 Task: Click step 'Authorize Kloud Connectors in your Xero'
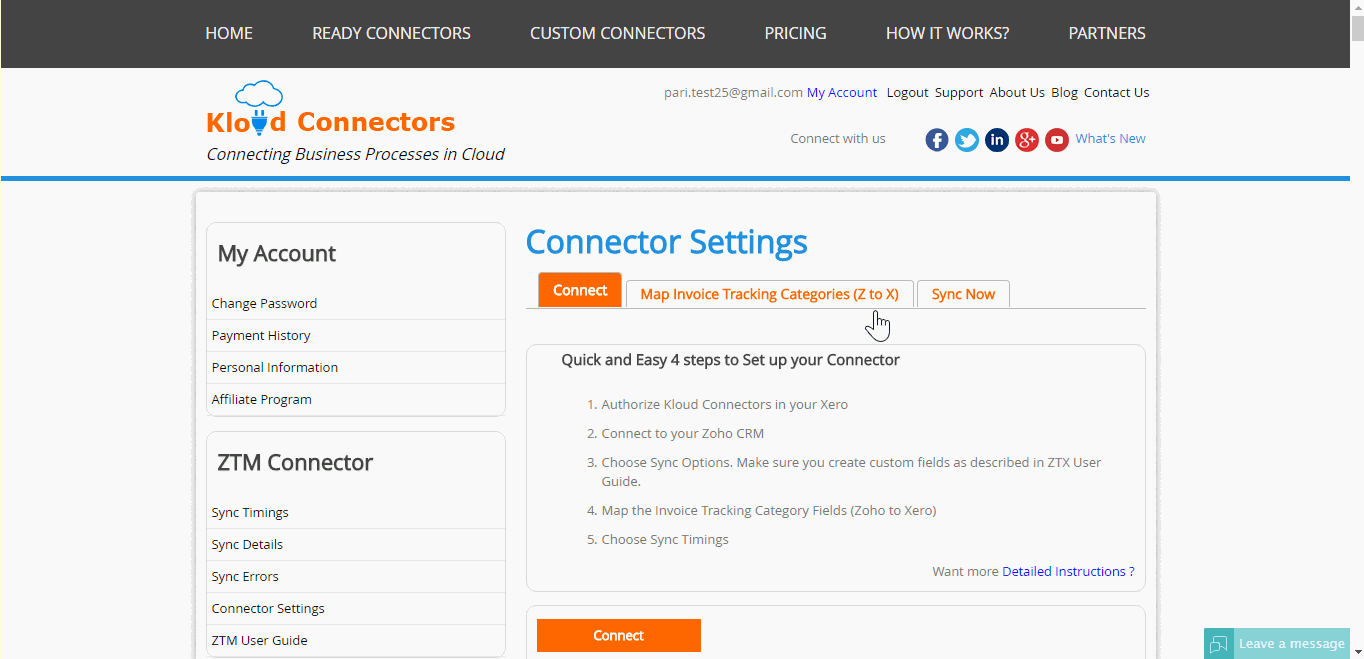click(724, 405)
